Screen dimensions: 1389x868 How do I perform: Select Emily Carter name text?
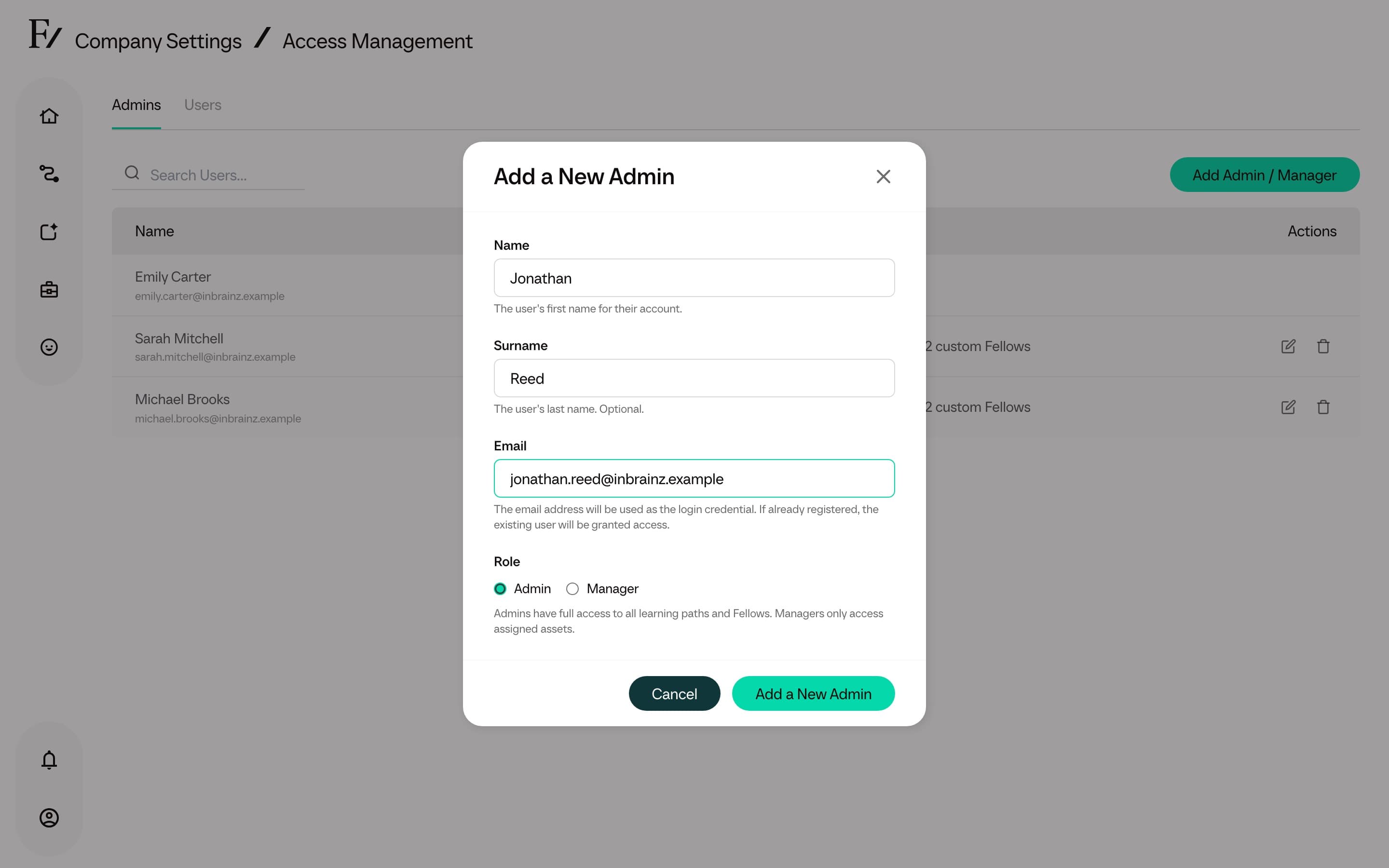coord(173,277)
